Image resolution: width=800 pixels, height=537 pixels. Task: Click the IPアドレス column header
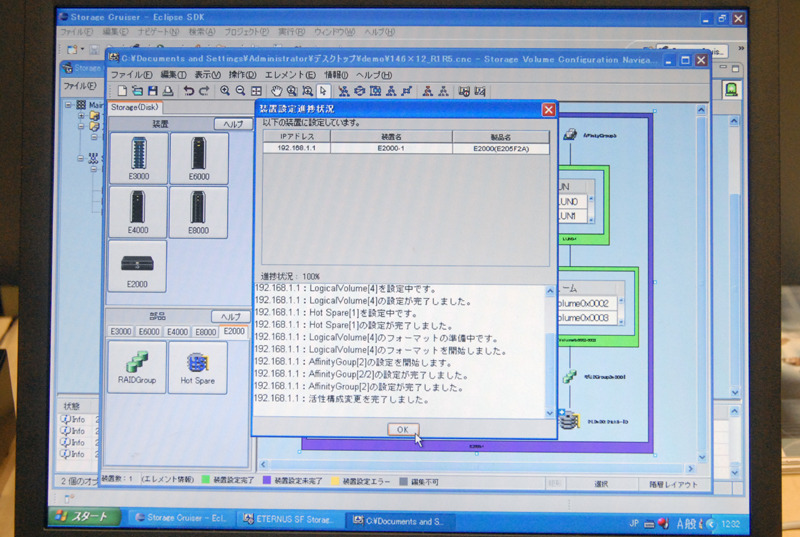click(297, 136)
